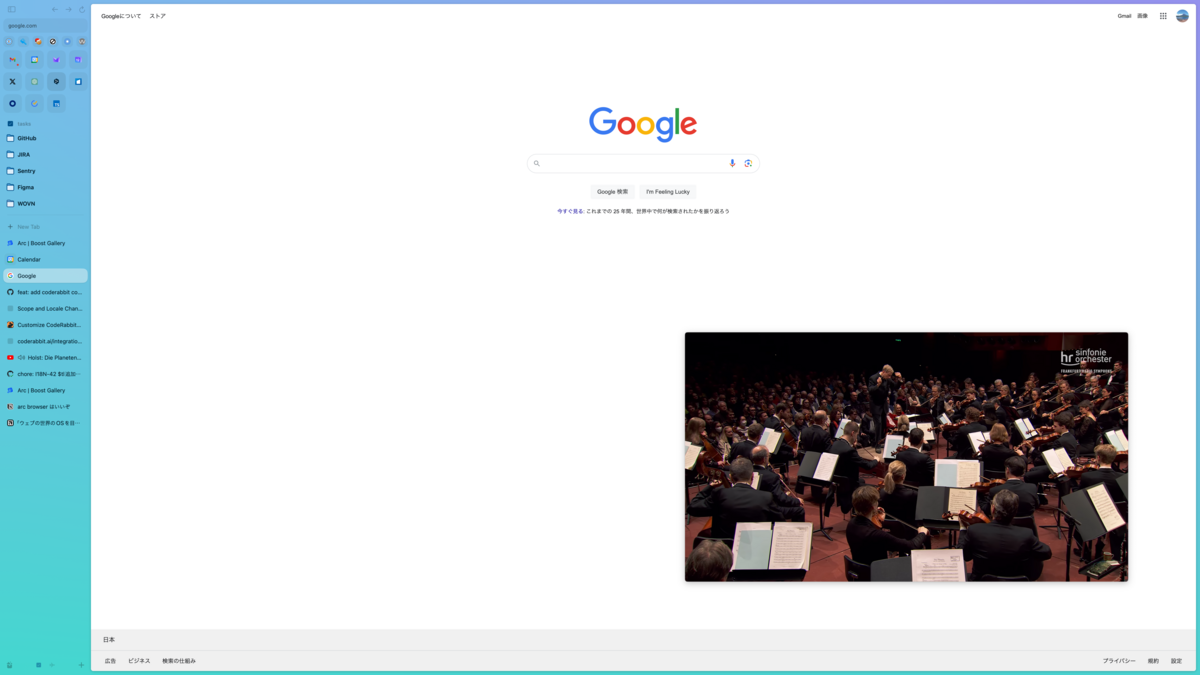
Task: Open the 規約 footer link
Action: (x=1153, y=661)
